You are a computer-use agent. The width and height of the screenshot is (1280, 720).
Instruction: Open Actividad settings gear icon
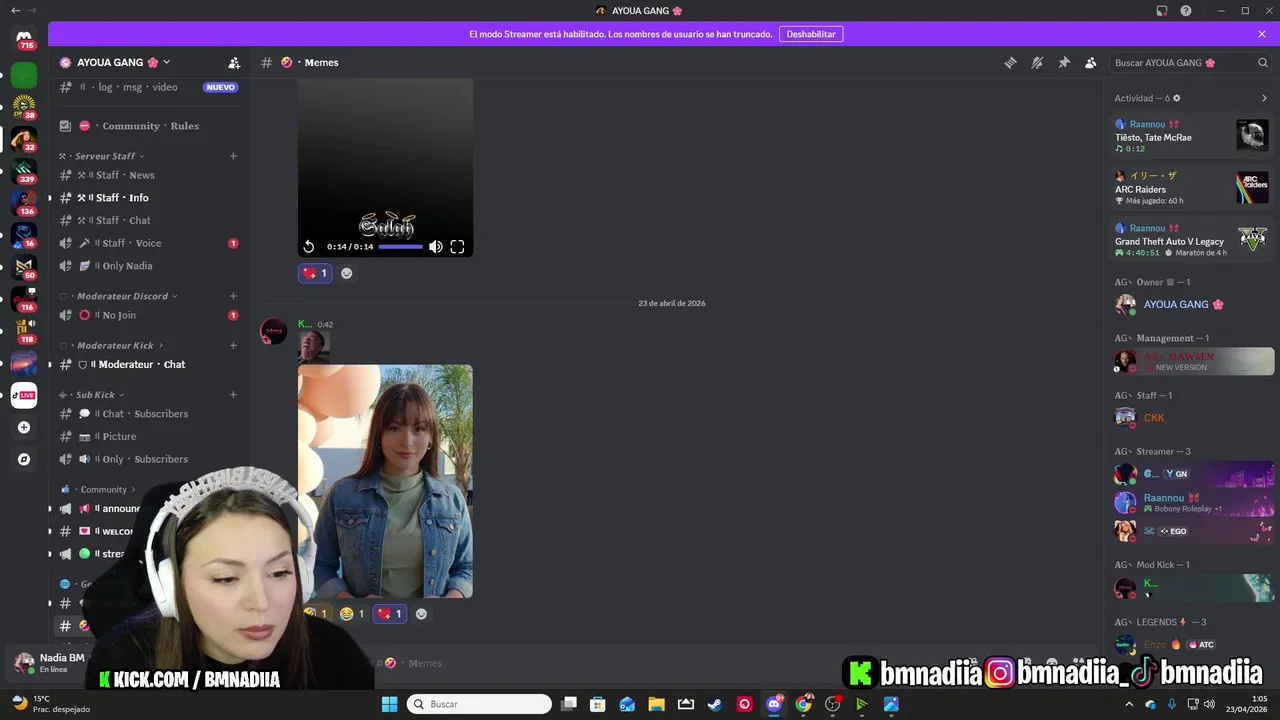tap(1177, 98)
